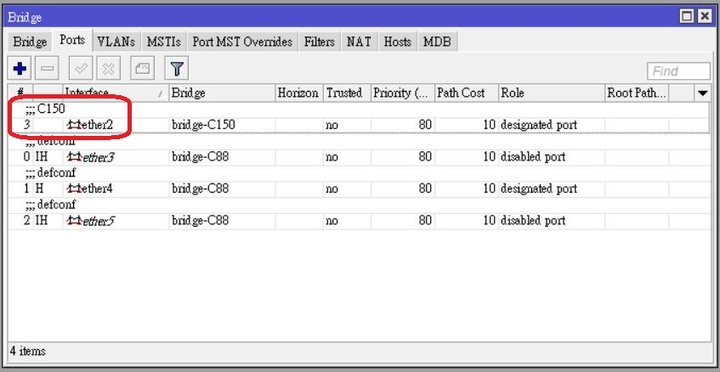This screenshot has height=372, width=720.
Task: Sort by the Horizon column header
Action: point(299,93)
